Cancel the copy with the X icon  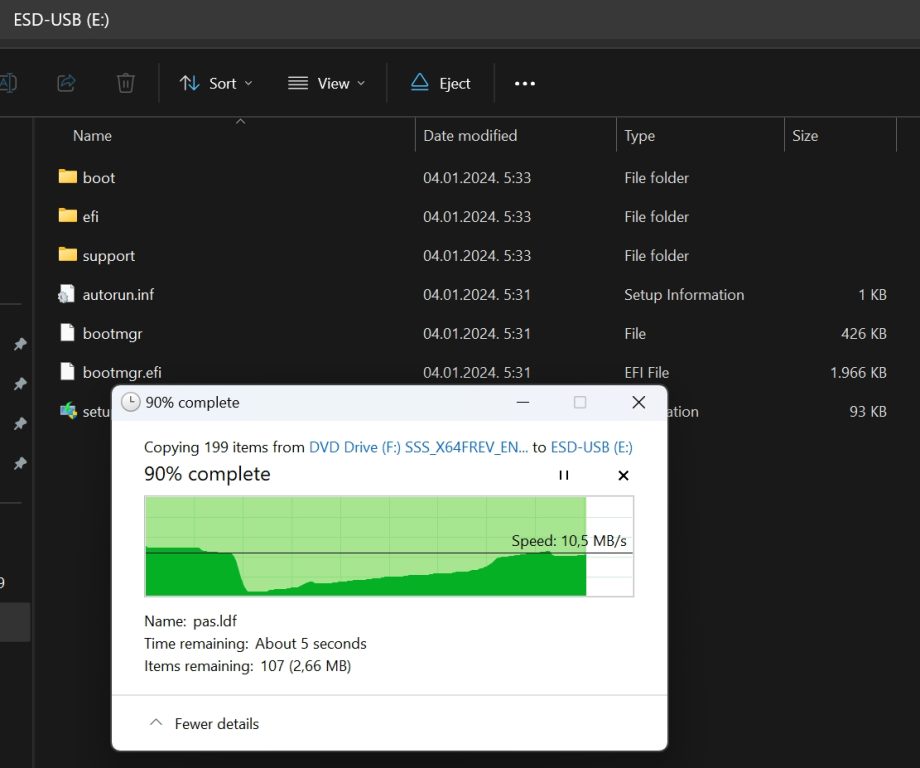click(x=623, y=475)
